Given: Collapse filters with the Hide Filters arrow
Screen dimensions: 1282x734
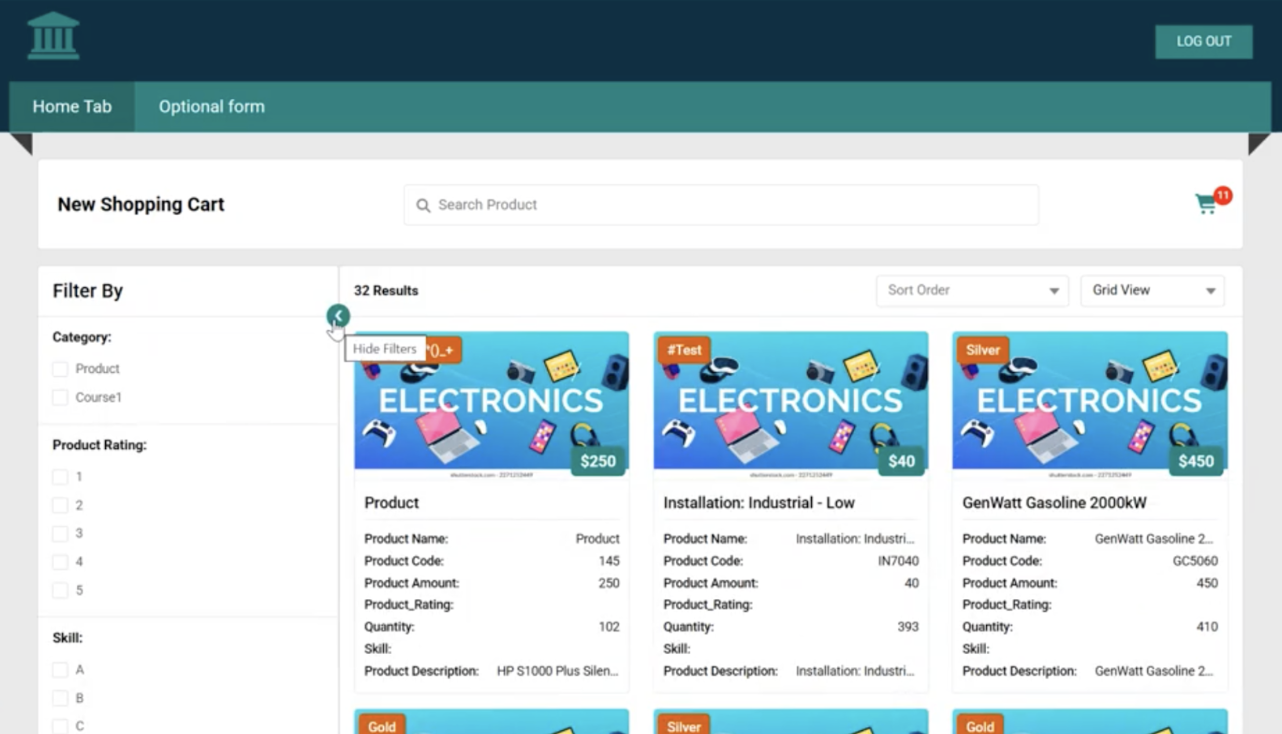Looking at the screenshot, I should click(338, 316).
